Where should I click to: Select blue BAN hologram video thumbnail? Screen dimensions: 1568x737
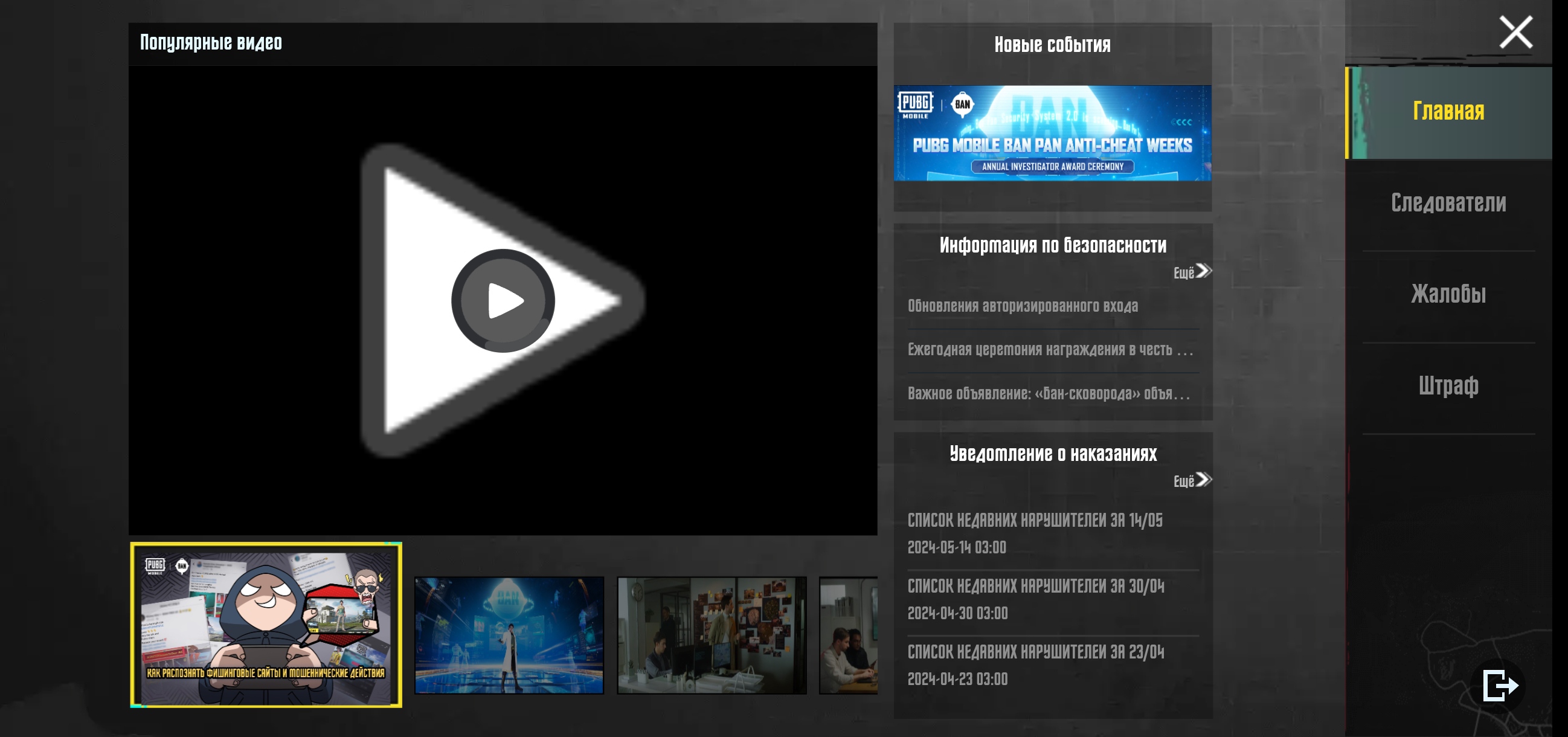(x=509, y=636)
